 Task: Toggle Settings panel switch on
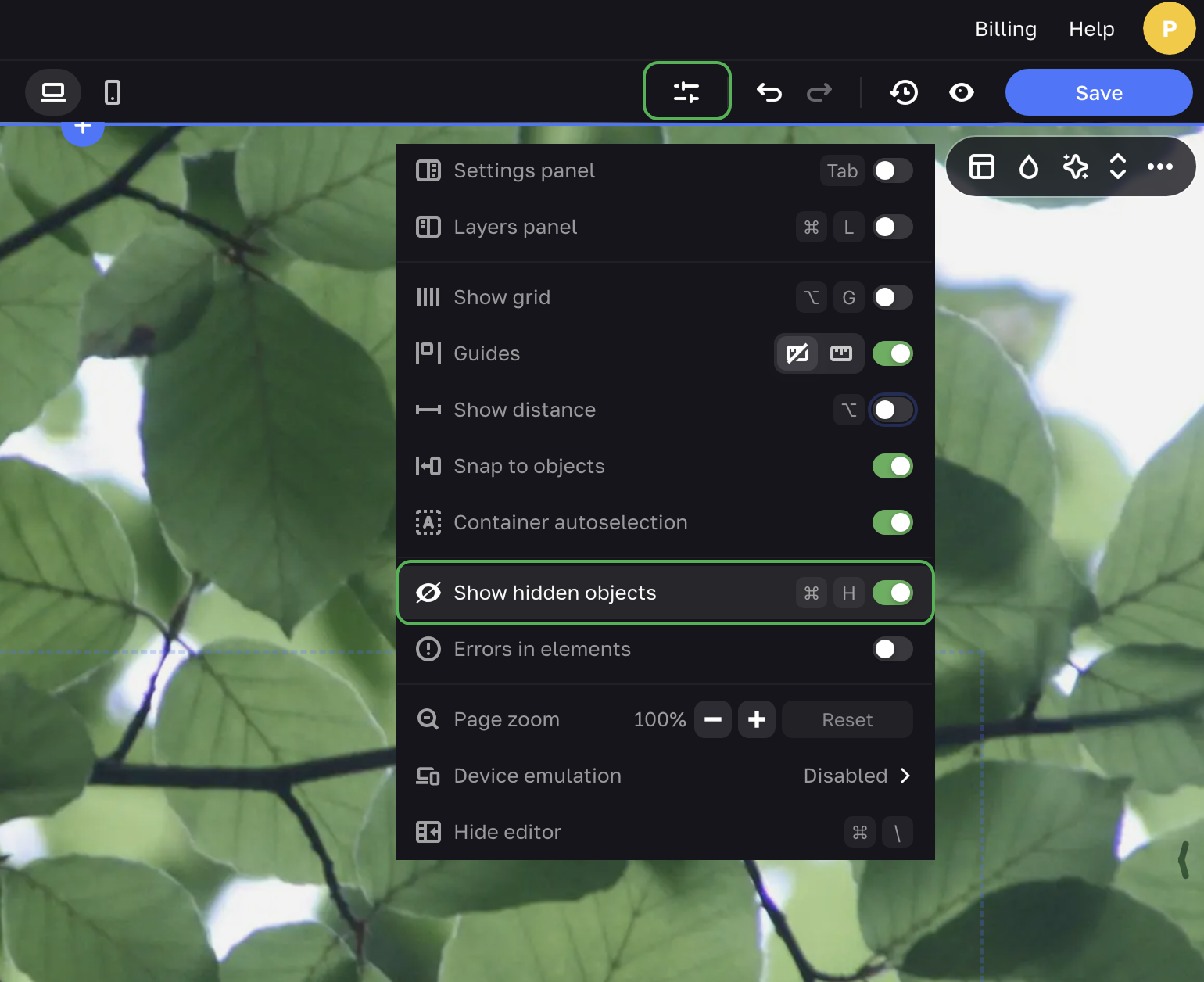click(x=892, y=170)
